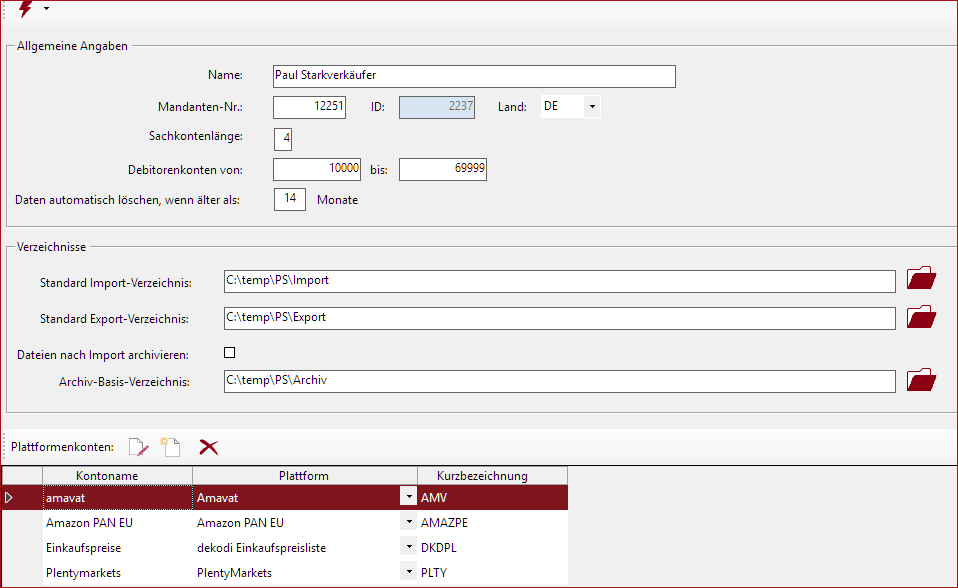Open the Land dropdown showing DE
This screenshot has width=958, height=588.
pyautogui.click(x=591, y=106)
